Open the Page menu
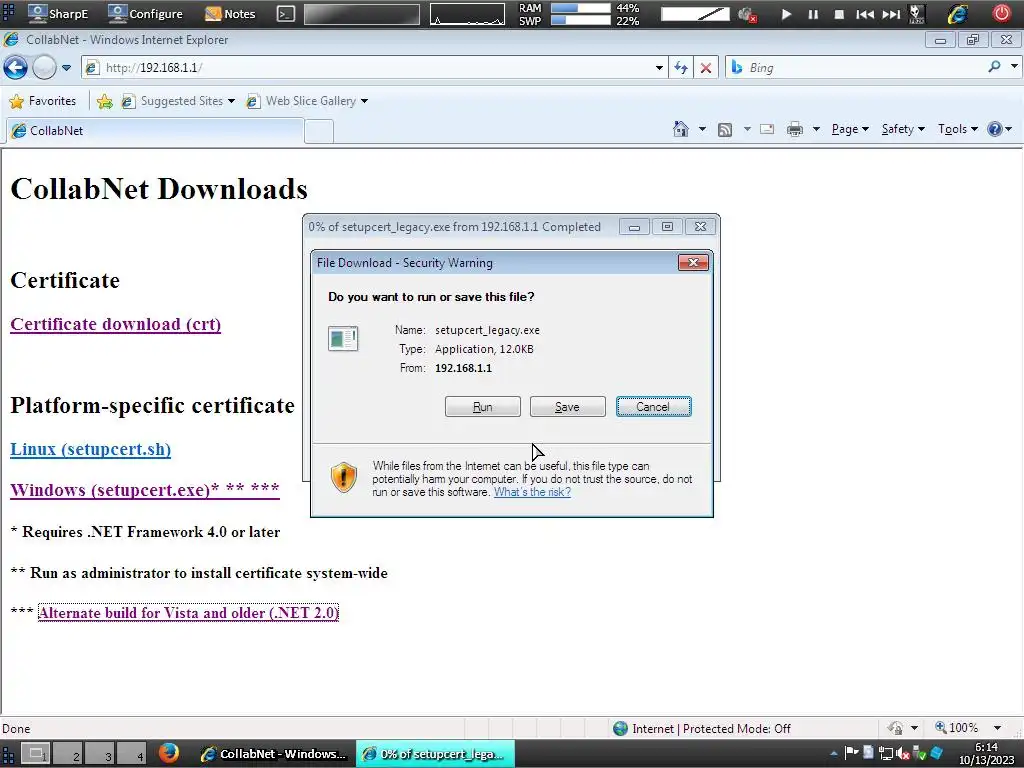The height and width of the screenshot is (768, 1024). point(850,129)
